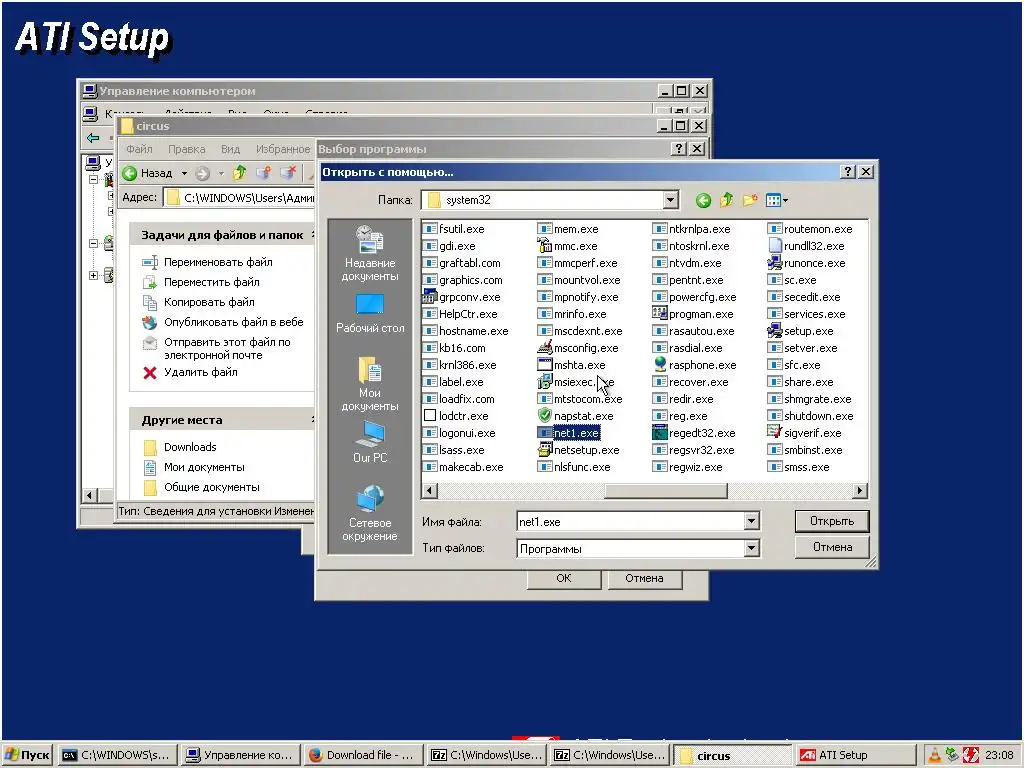Open Our PC place in sidebar
Screen dimensions: 1024x768
click(370, 441)
